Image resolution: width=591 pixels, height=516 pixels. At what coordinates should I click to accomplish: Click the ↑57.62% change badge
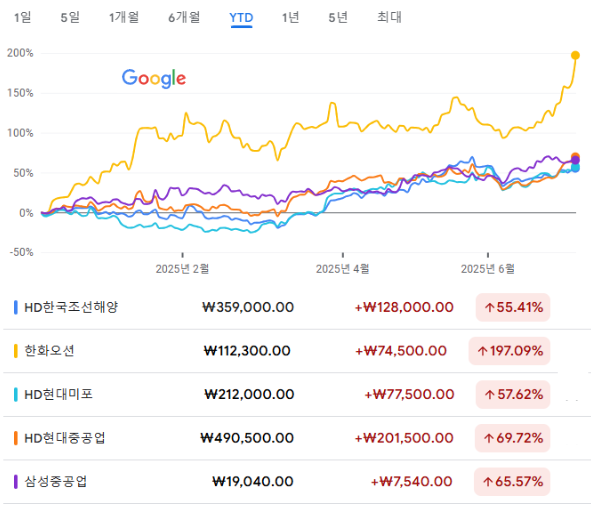[x=513, y=395]
